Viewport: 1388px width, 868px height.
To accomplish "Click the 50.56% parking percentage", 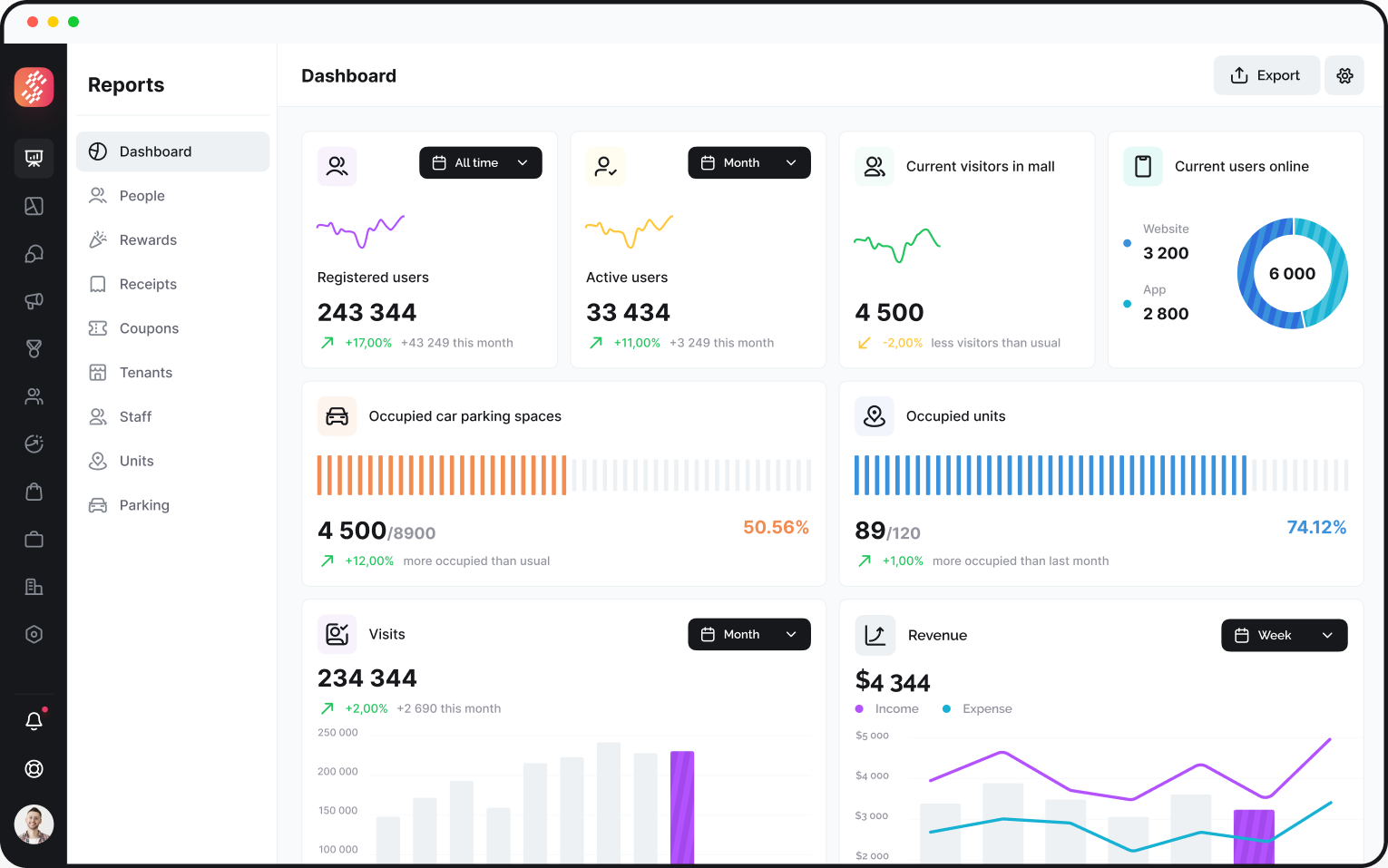I will [776, 527].
